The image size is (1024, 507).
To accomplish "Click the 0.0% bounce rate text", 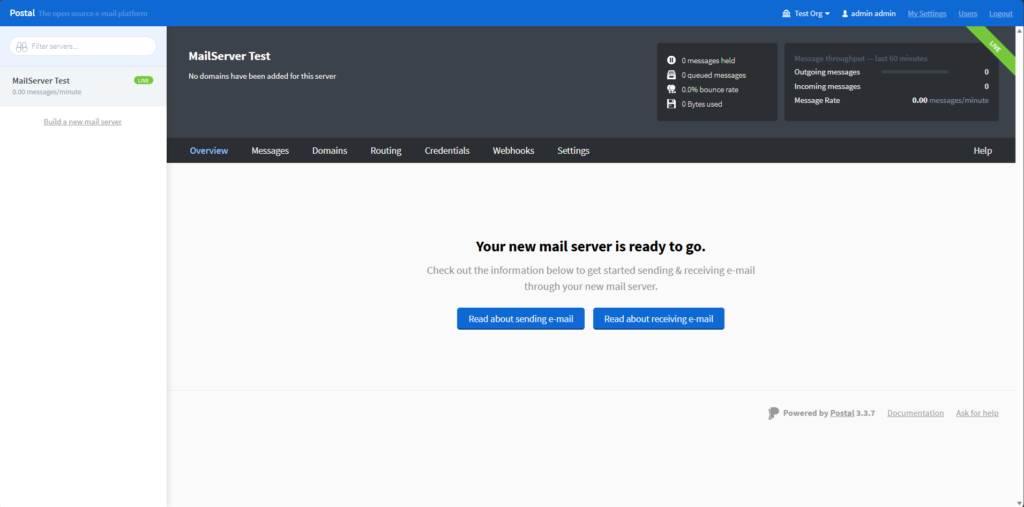I will point(710,90).
